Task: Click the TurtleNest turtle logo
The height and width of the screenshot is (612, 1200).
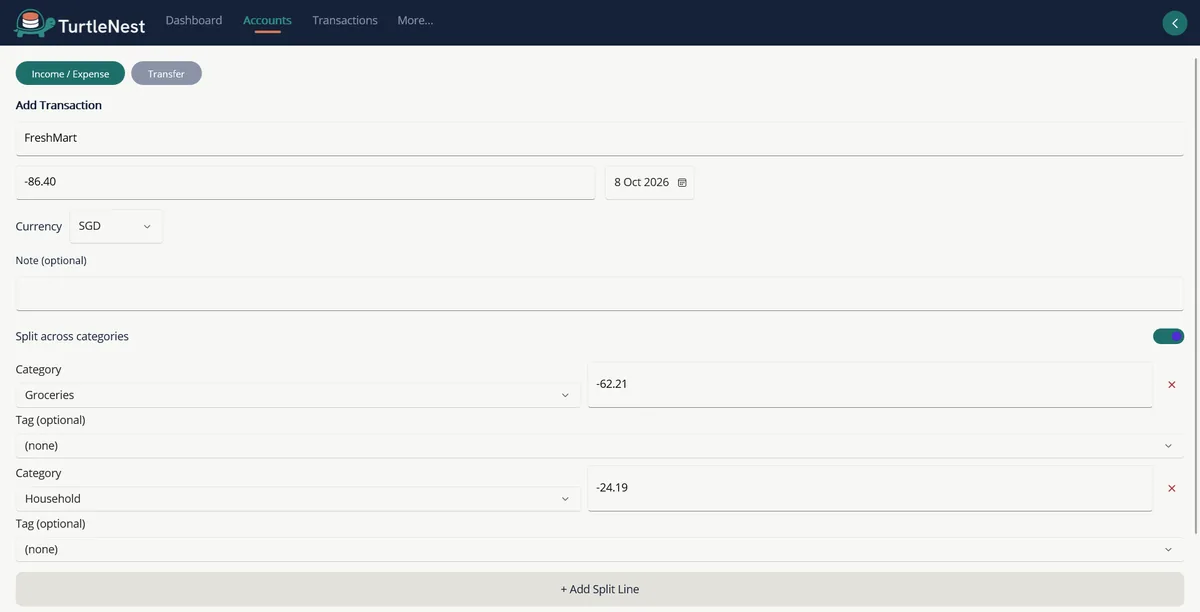Action: 34,22
